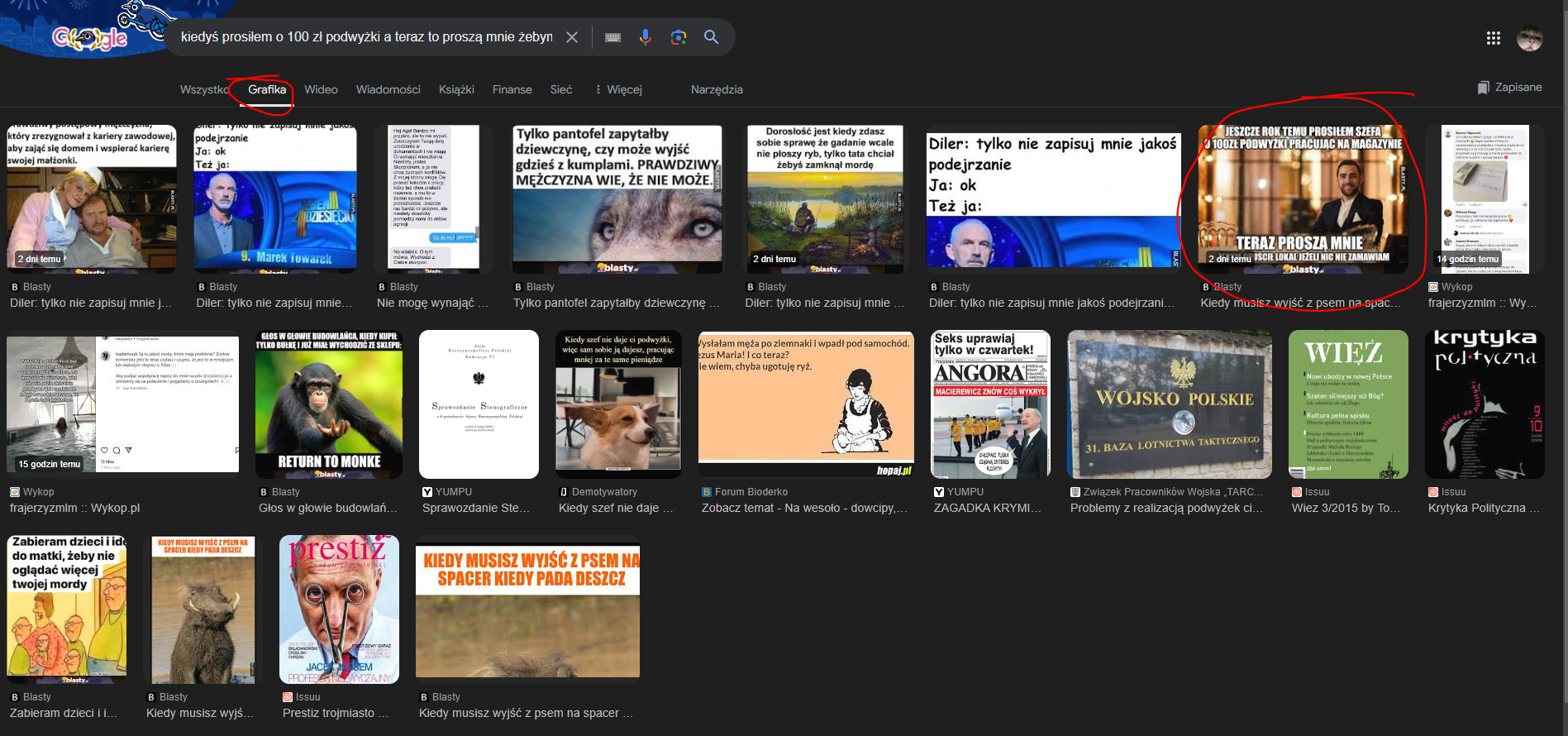Screen dimensions: 1568x736
Task: Open the Google account profile avatar
Action: click(1529, 38)
